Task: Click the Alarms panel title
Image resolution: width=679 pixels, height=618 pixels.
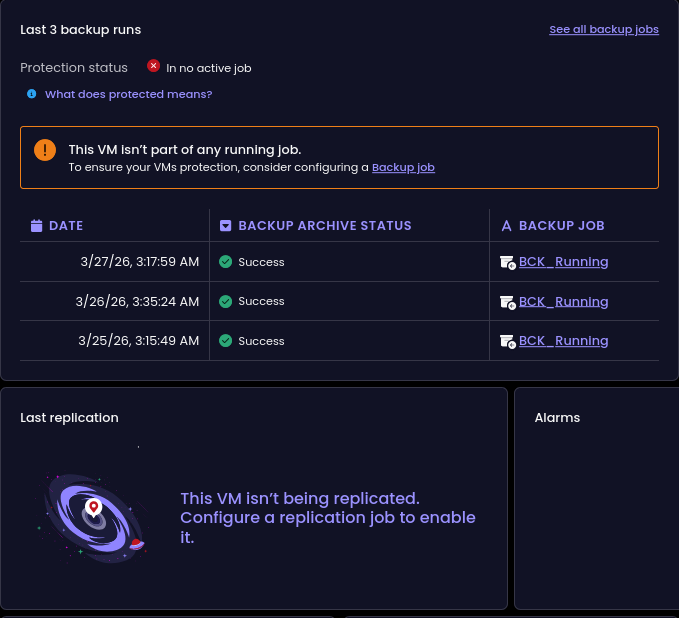Action: pyautogui.click(x=557, y=418)
